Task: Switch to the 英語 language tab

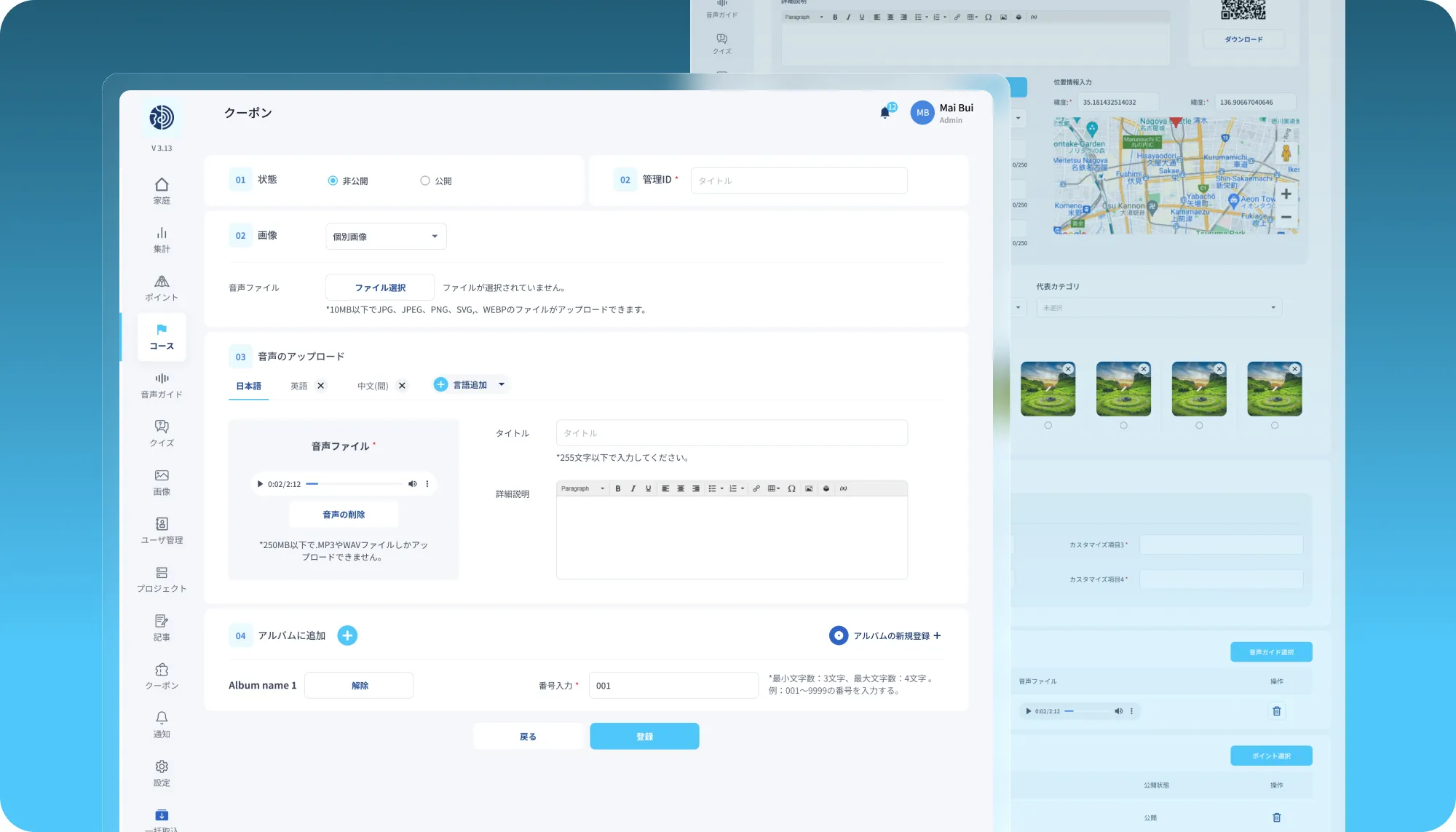Action: click(x=298, y=386)
